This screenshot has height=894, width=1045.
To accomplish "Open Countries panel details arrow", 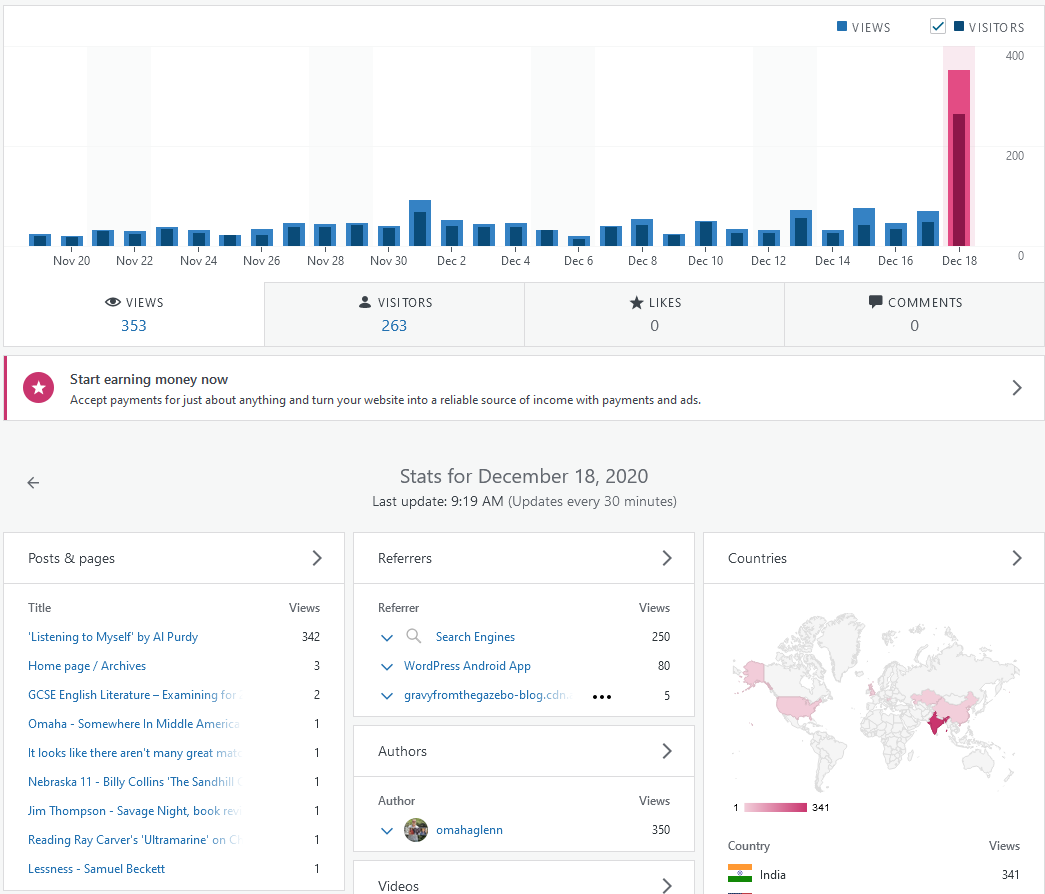I will (x=1016, y=558).
